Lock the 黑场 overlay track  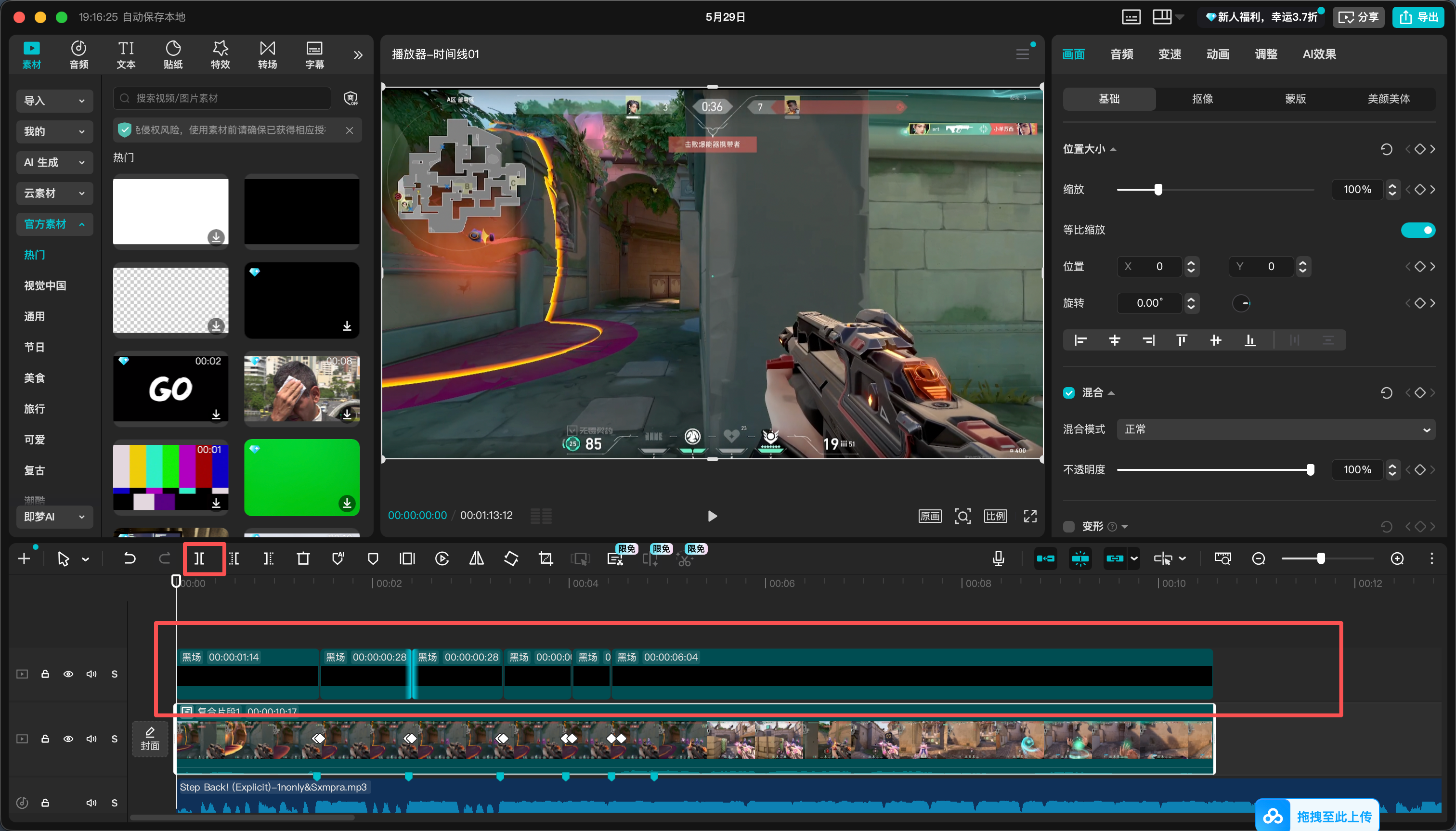point(45,674)
